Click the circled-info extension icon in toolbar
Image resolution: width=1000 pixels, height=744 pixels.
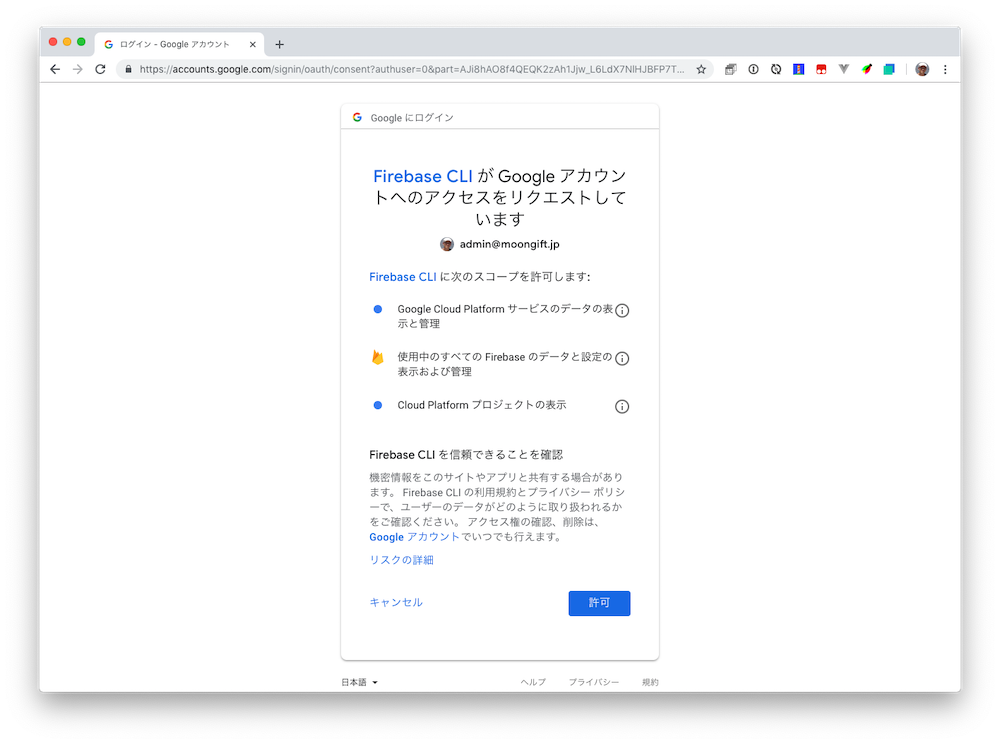(753, 69)
